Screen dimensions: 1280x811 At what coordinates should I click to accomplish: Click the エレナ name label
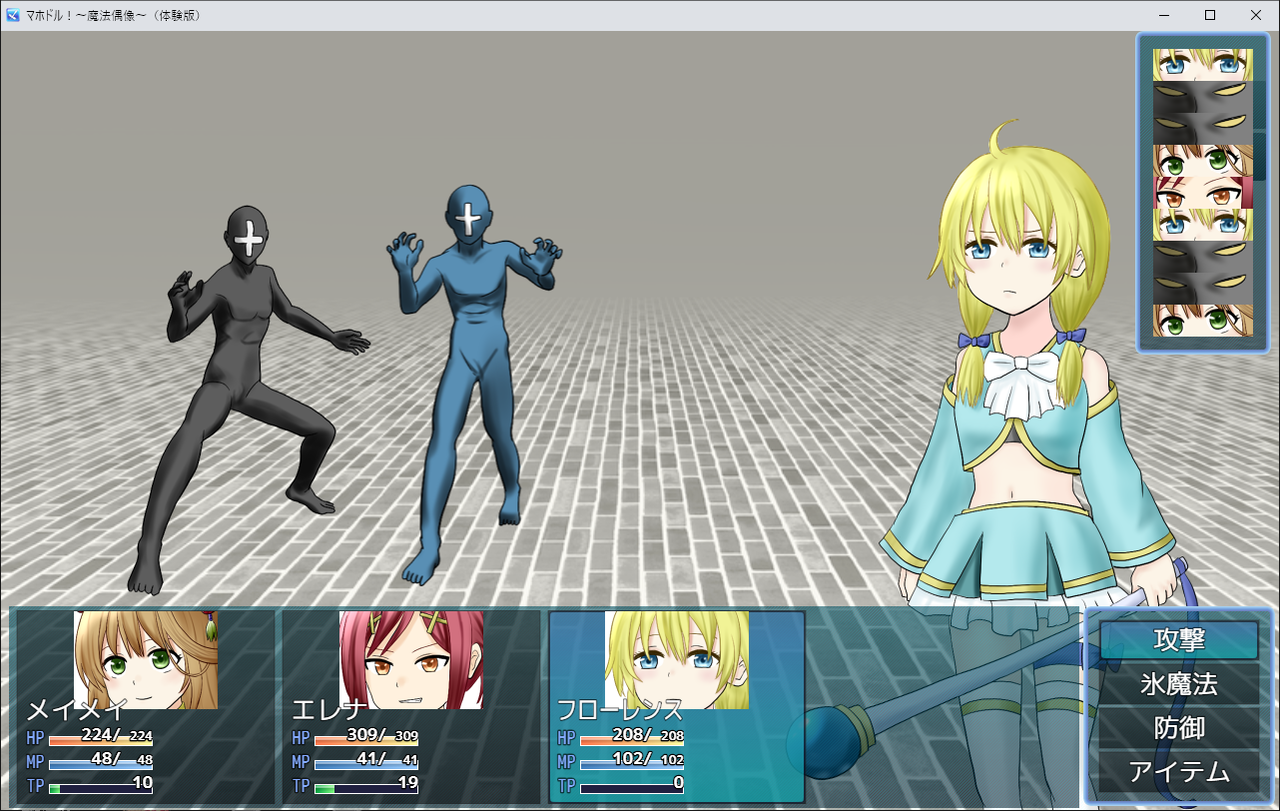[329, 710]
